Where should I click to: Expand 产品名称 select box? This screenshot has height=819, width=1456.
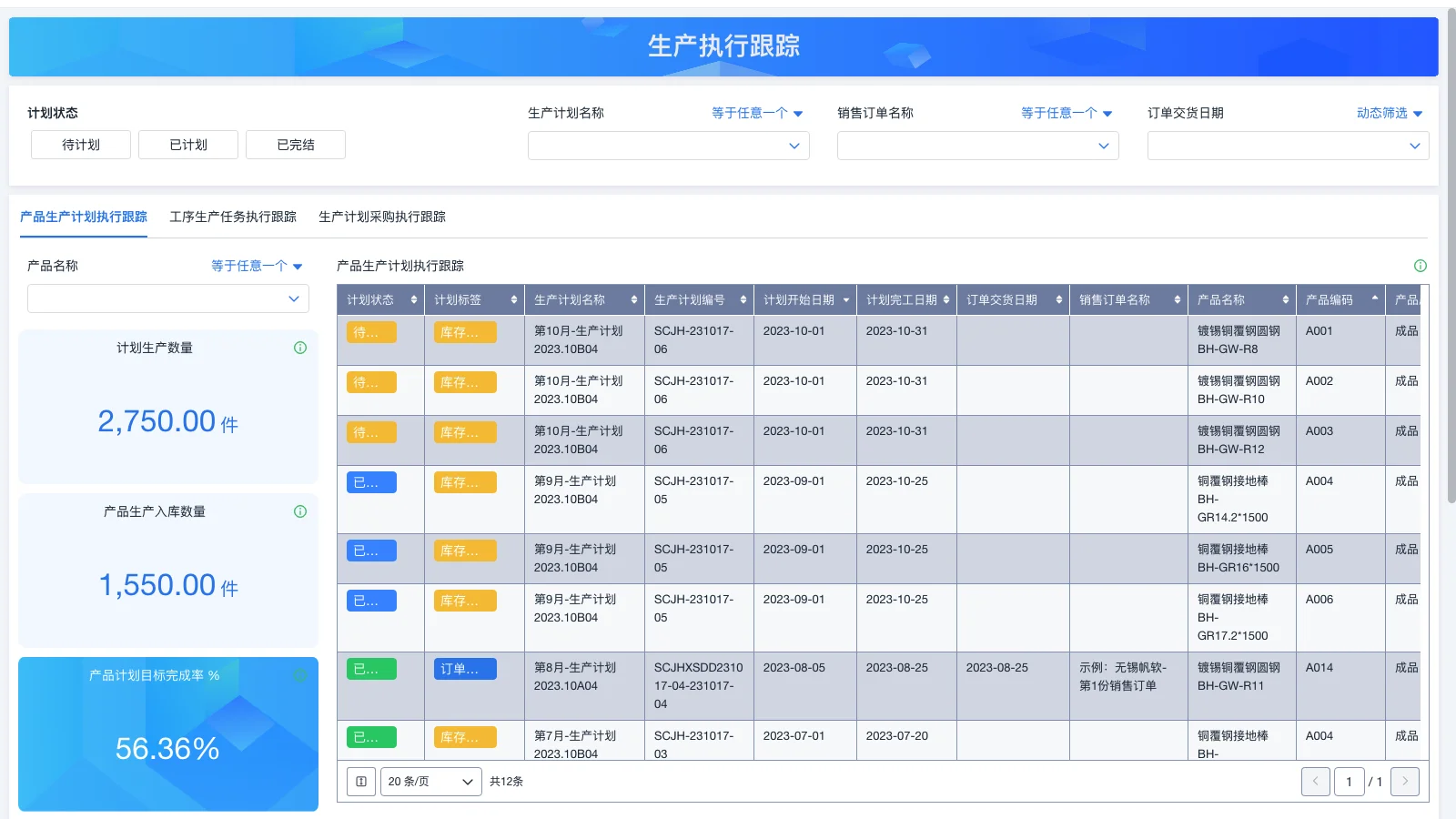(168, 298)
